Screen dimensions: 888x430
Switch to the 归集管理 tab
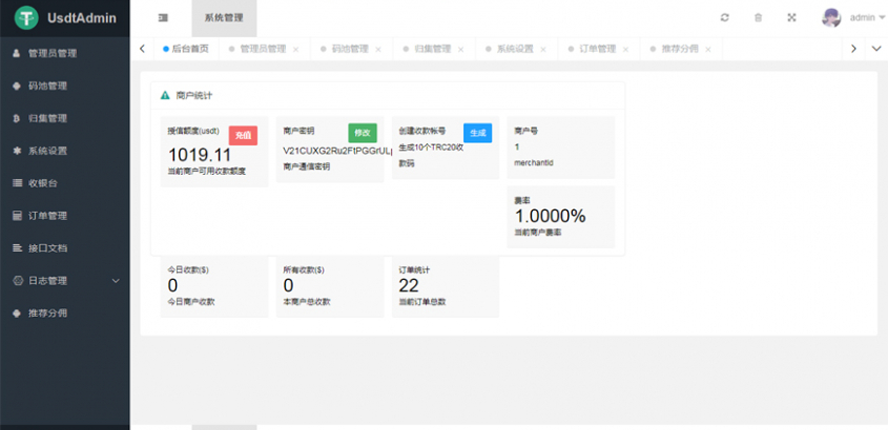[x=433, y=49]
